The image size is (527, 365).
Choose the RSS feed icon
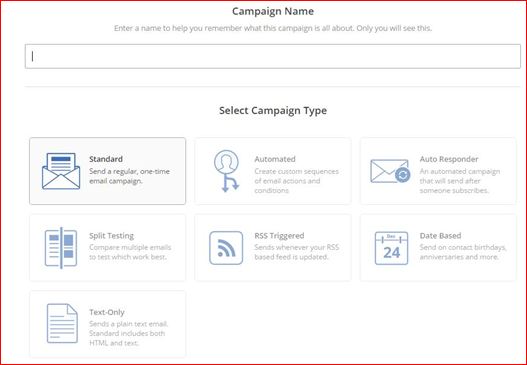point(226,248)
